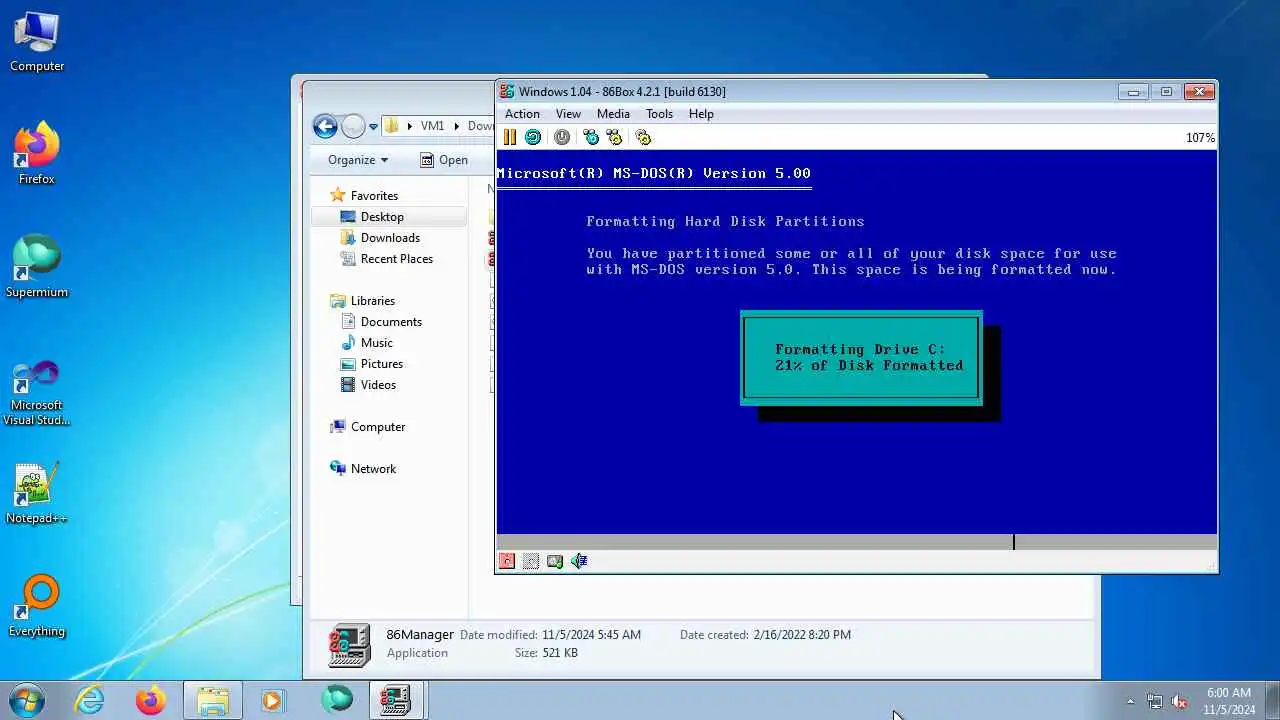Open the Help menu in 86Box
Viewport: 1280px width, 720px height.
click(x=701, y=114)
